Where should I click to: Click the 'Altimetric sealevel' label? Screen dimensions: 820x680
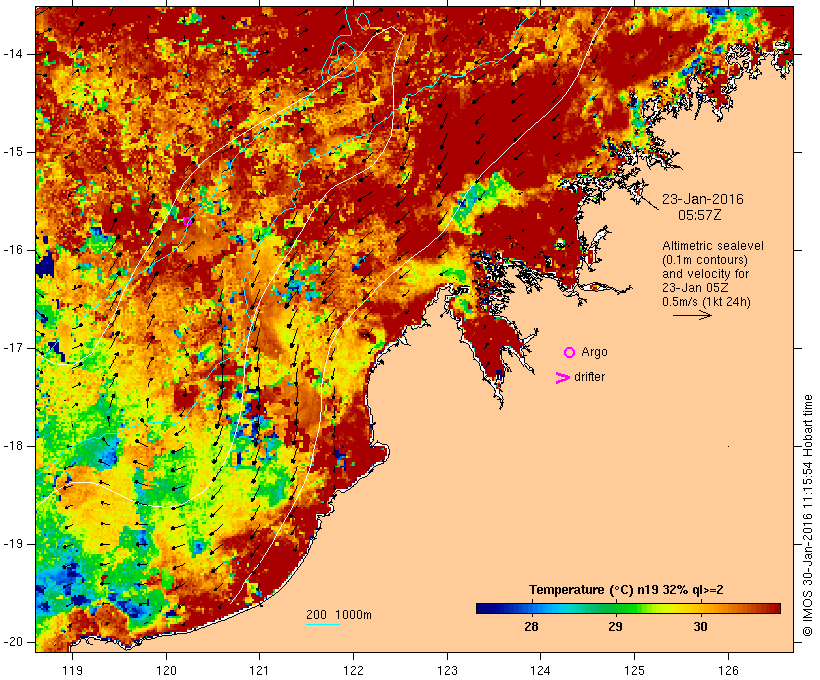point(713,246)
